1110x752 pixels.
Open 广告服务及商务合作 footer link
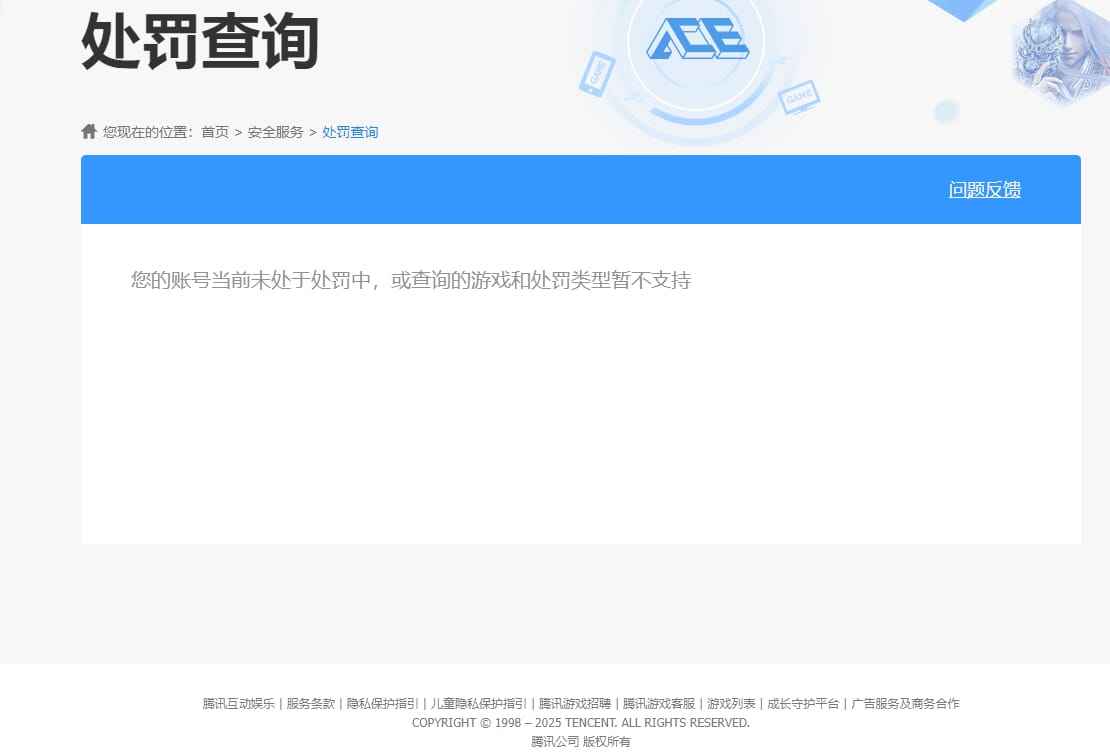pos(905,704)
